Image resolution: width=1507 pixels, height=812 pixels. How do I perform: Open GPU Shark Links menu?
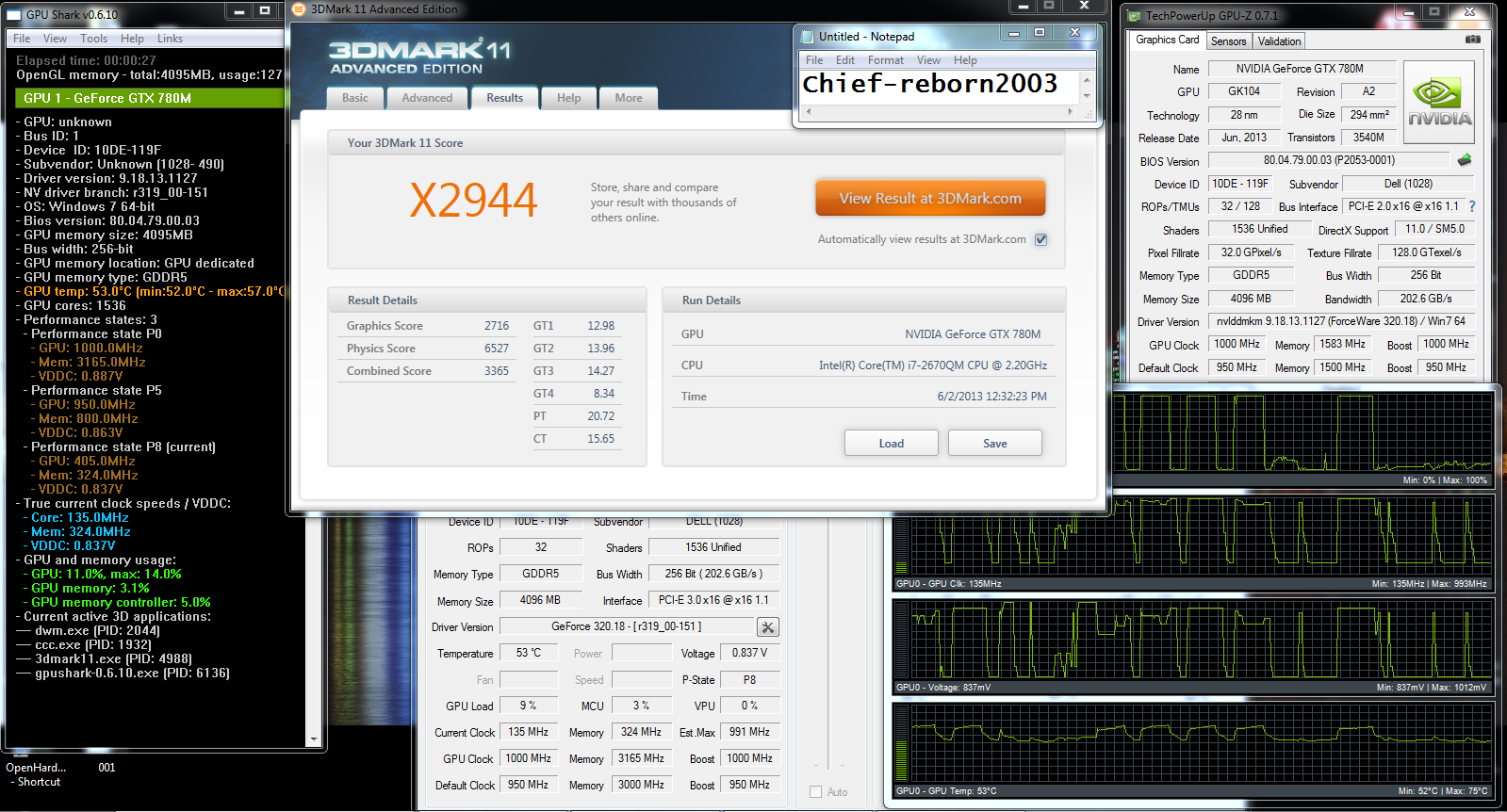(x=171, y=39)
